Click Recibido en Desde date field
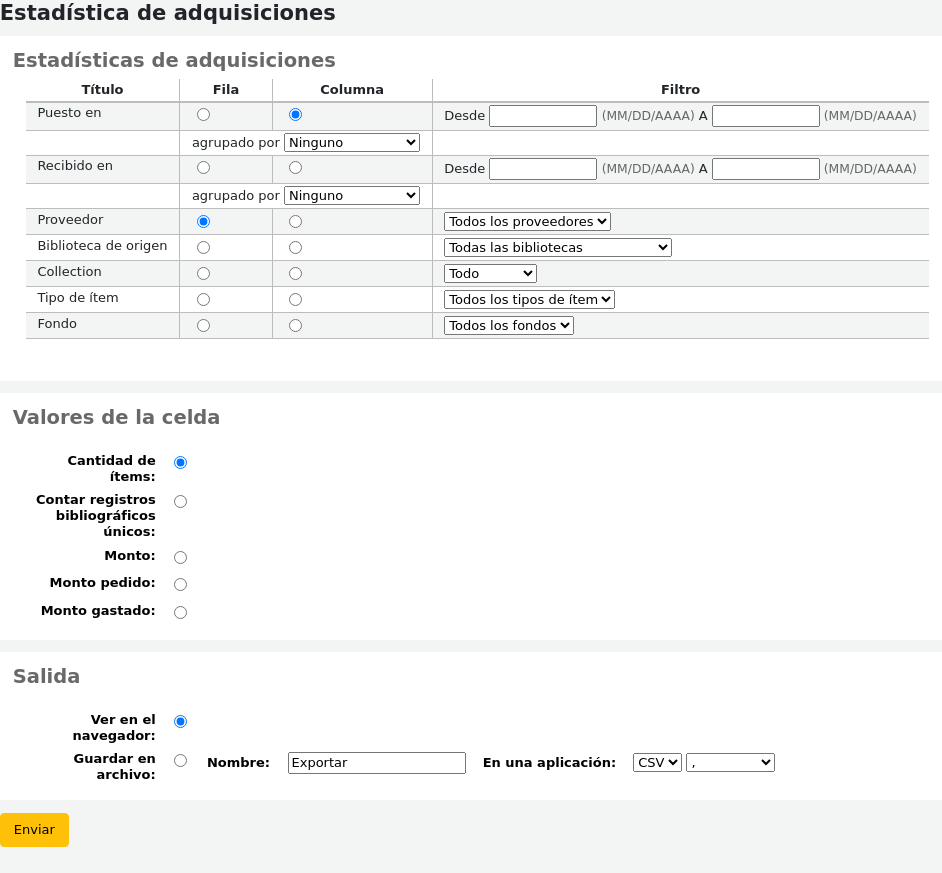The height and width of the screenshot is (873, 942). point(543,169)
